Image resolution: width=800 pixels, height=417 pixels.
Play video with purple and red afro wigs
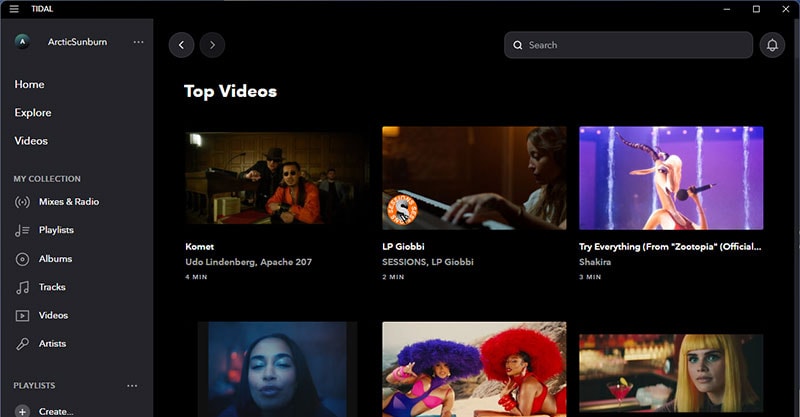[x=474, y=369]
